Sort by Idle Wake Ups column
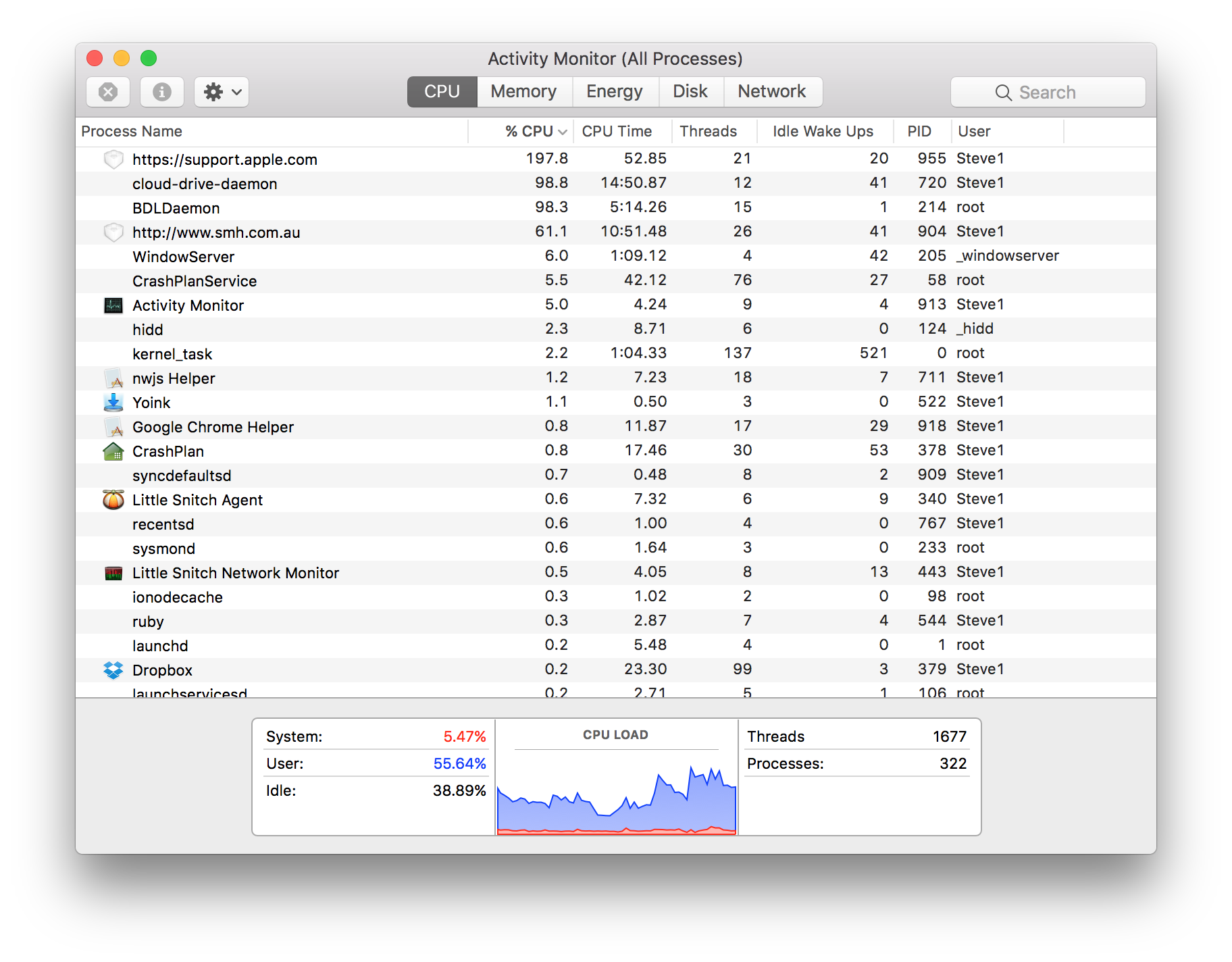This screenshot has height=962, width=1232. tap(825, 132)
